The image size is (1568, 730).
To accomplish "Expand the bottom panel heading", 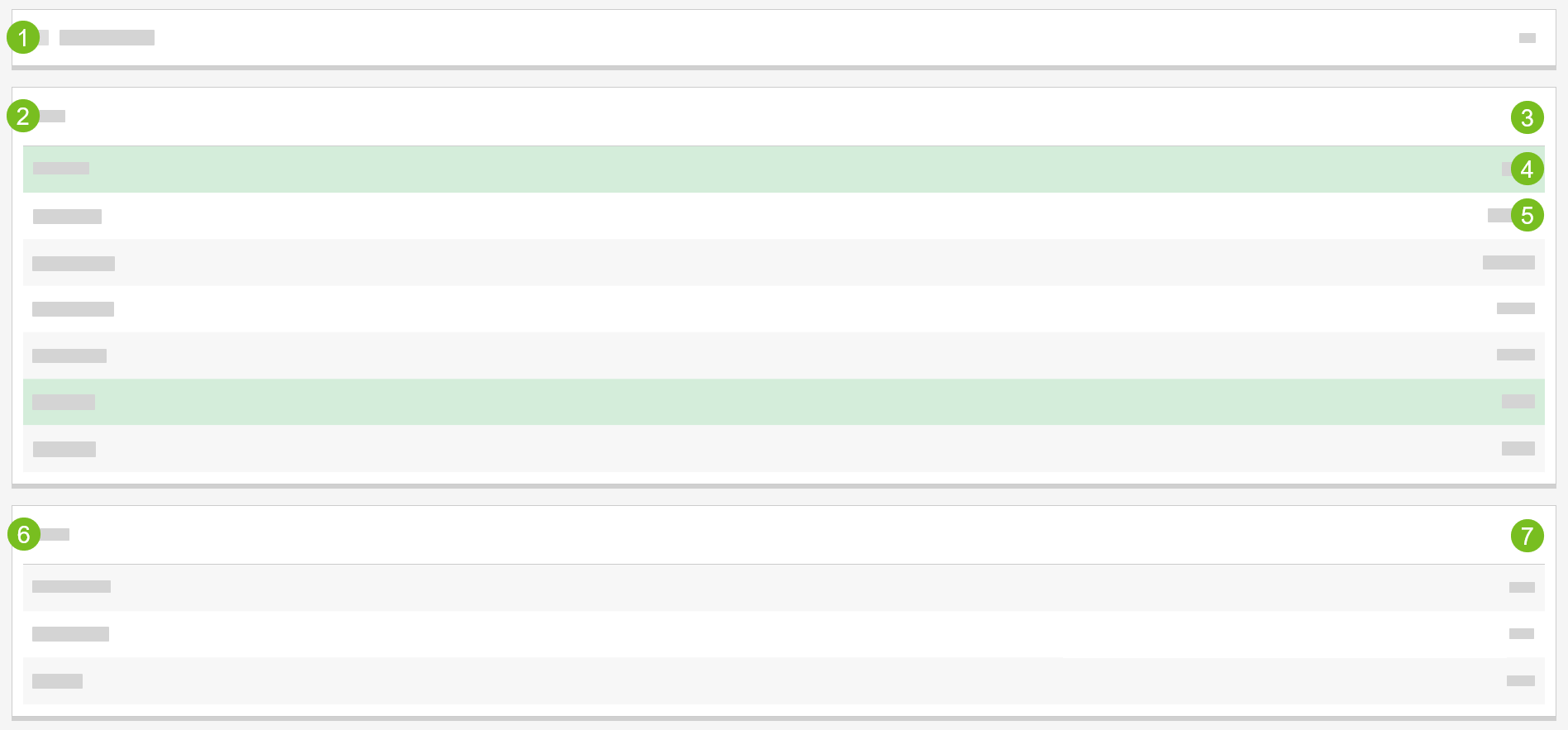I will pyautogui.click(x=55, y=535).
